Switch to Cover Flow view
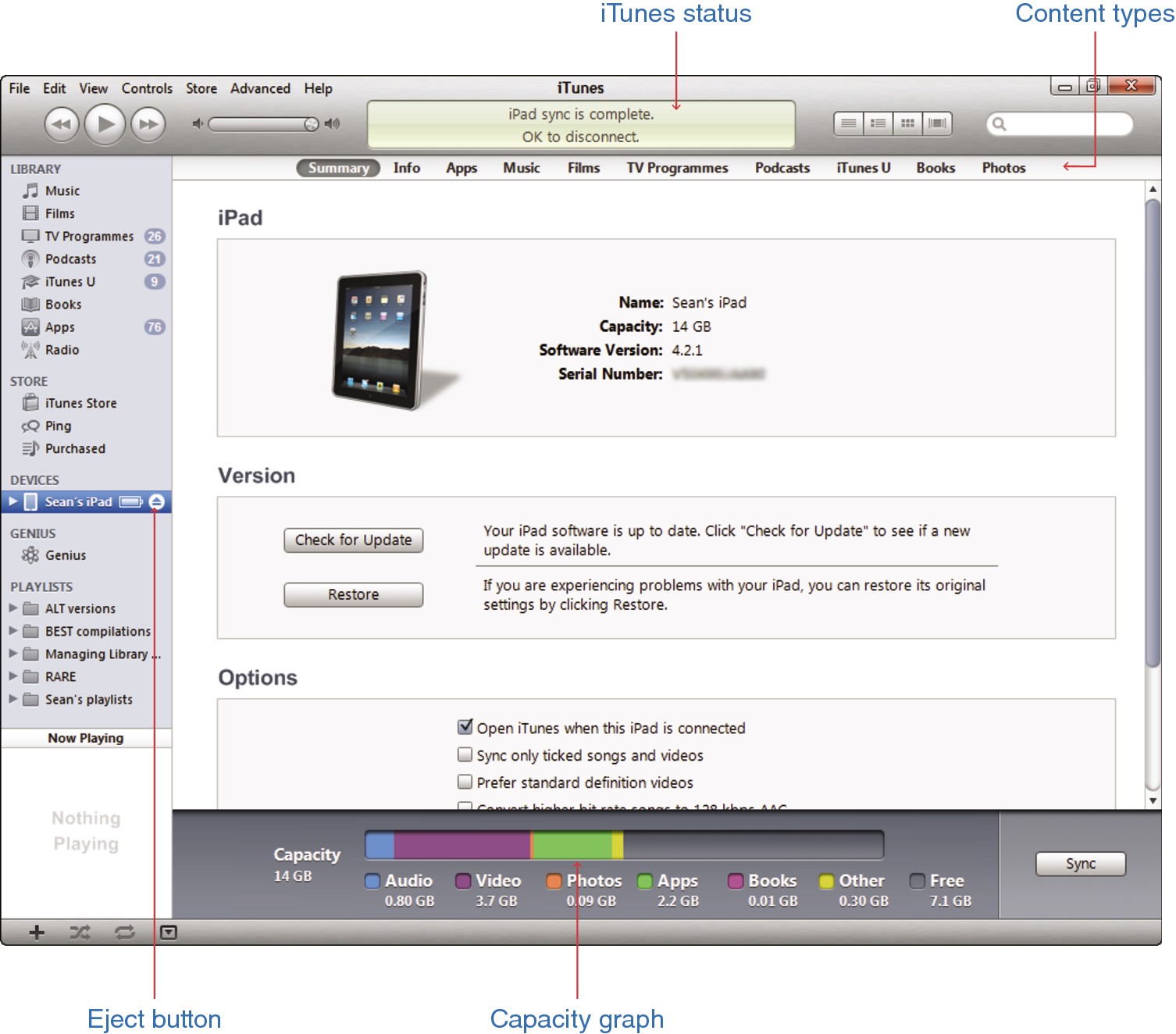Image resolution: width=1176 pixels, height=1034 pixels. pos(937,123)
